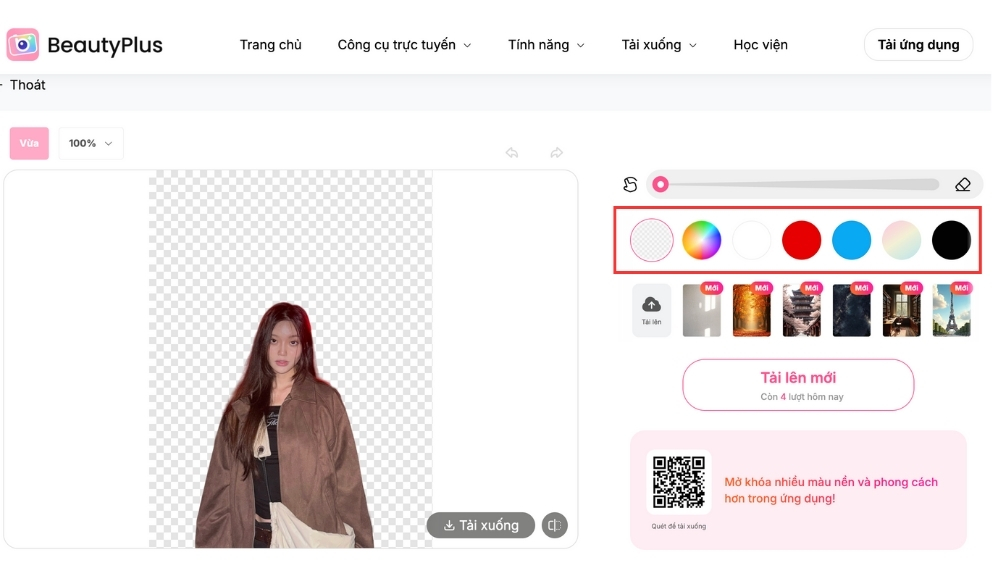Screen dimensions: 1000x580
Task: Click the Tải ứng dụng button
Action: (x=918, y=44)
